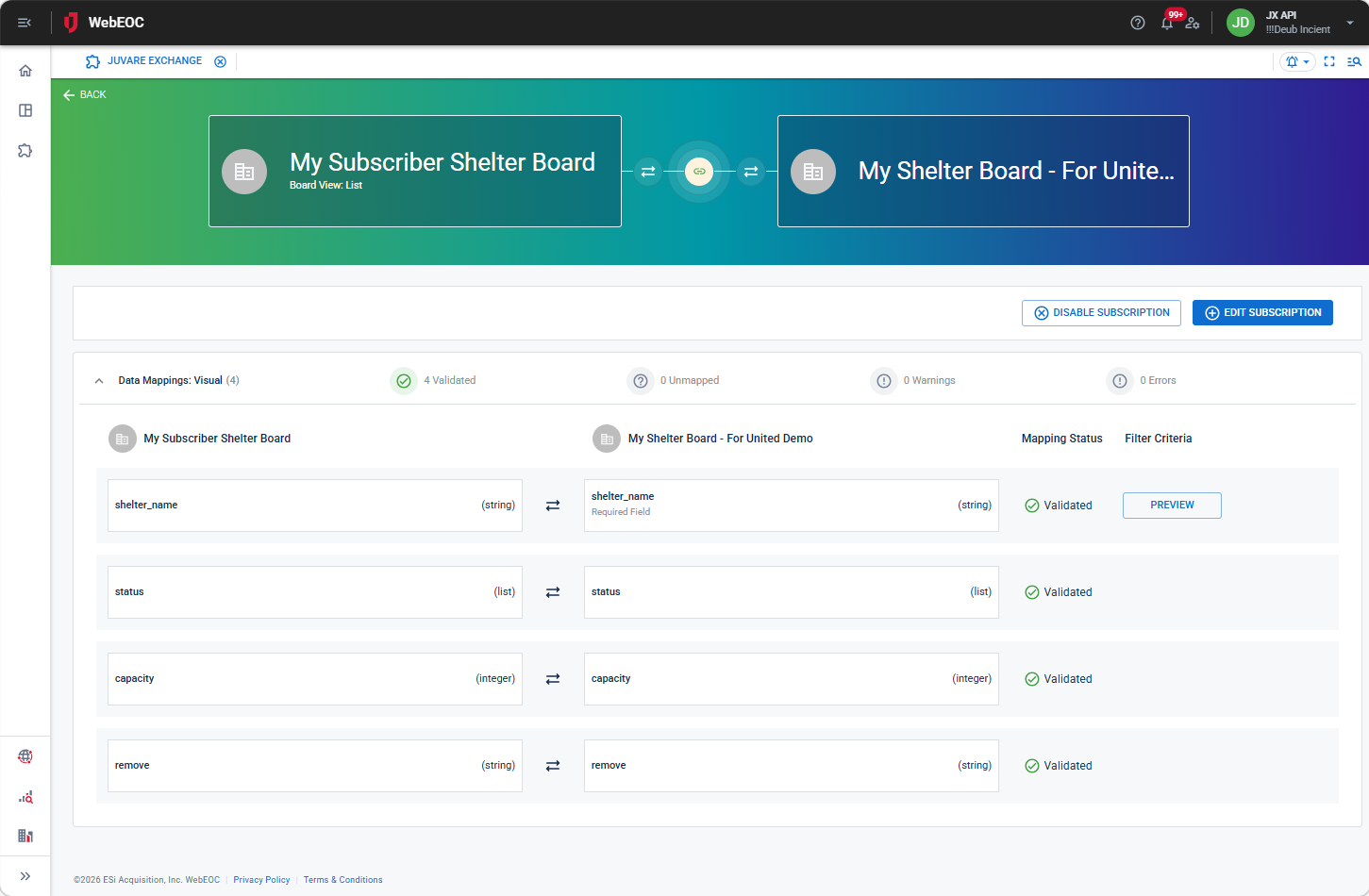Disable the subscription

[1101, 313]
